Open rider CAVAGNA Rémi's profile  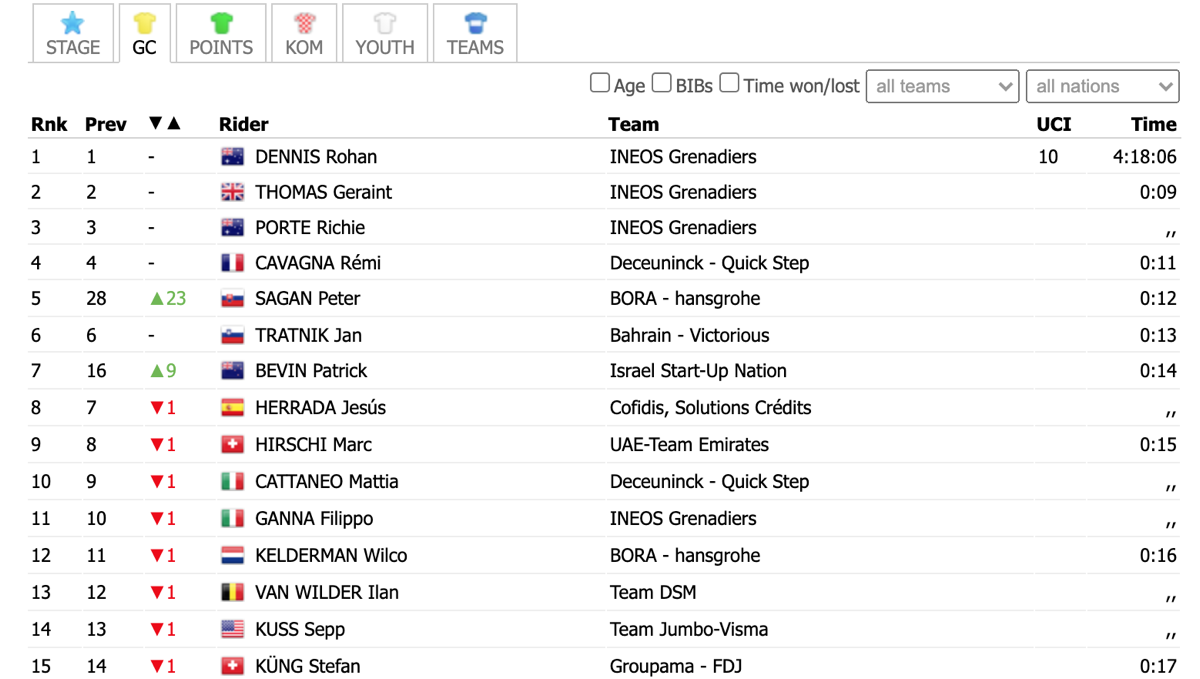click(318, 263)
